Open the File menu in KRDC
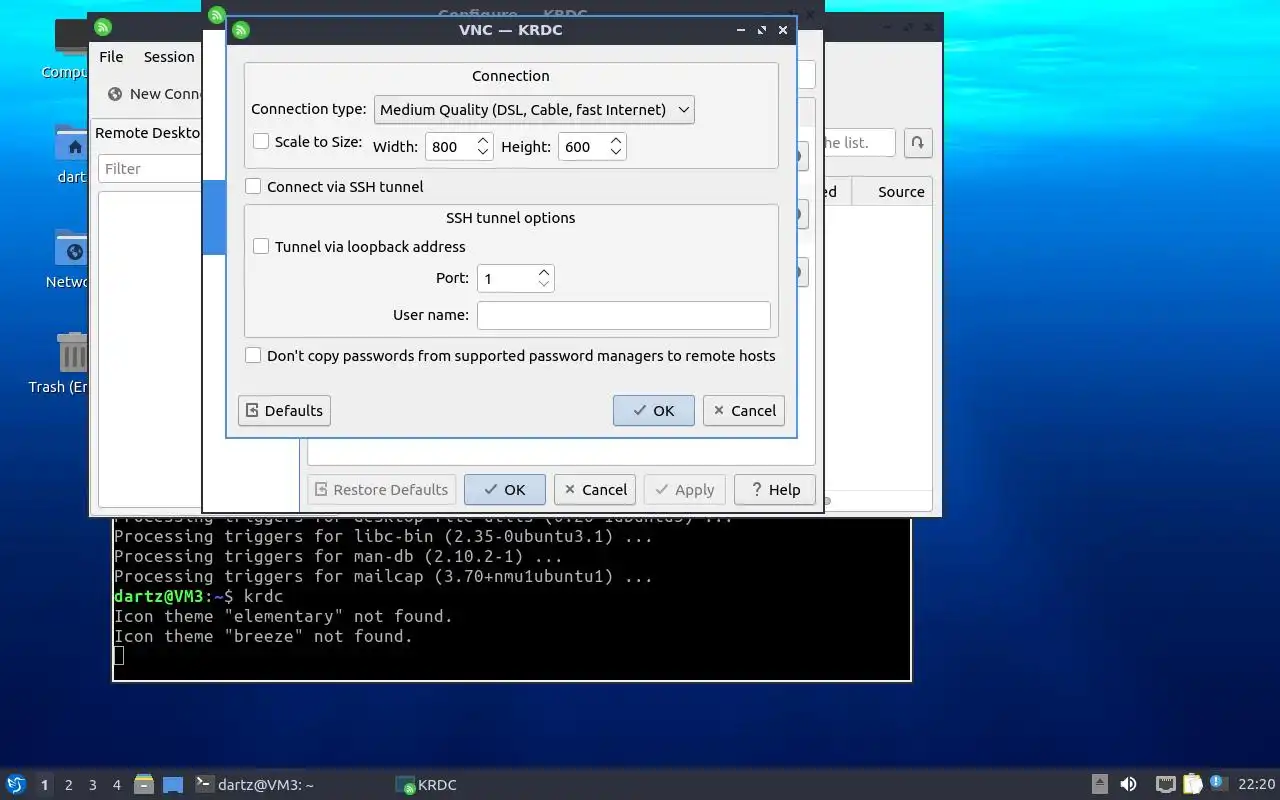 [x=111, y=57]
